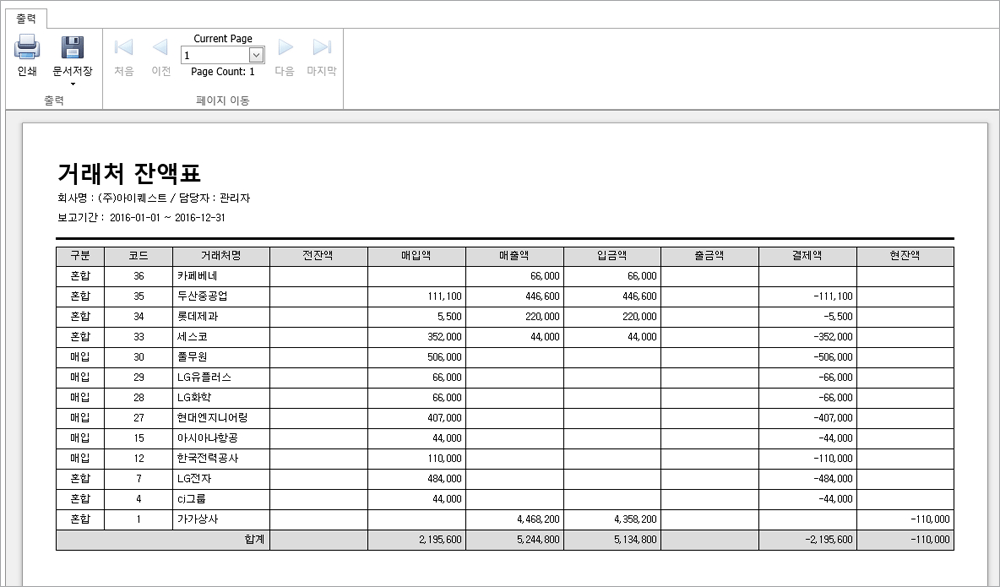Select the LG전자 customer name cell
Screen dimensions: 1000x587
tap(221, 479)
